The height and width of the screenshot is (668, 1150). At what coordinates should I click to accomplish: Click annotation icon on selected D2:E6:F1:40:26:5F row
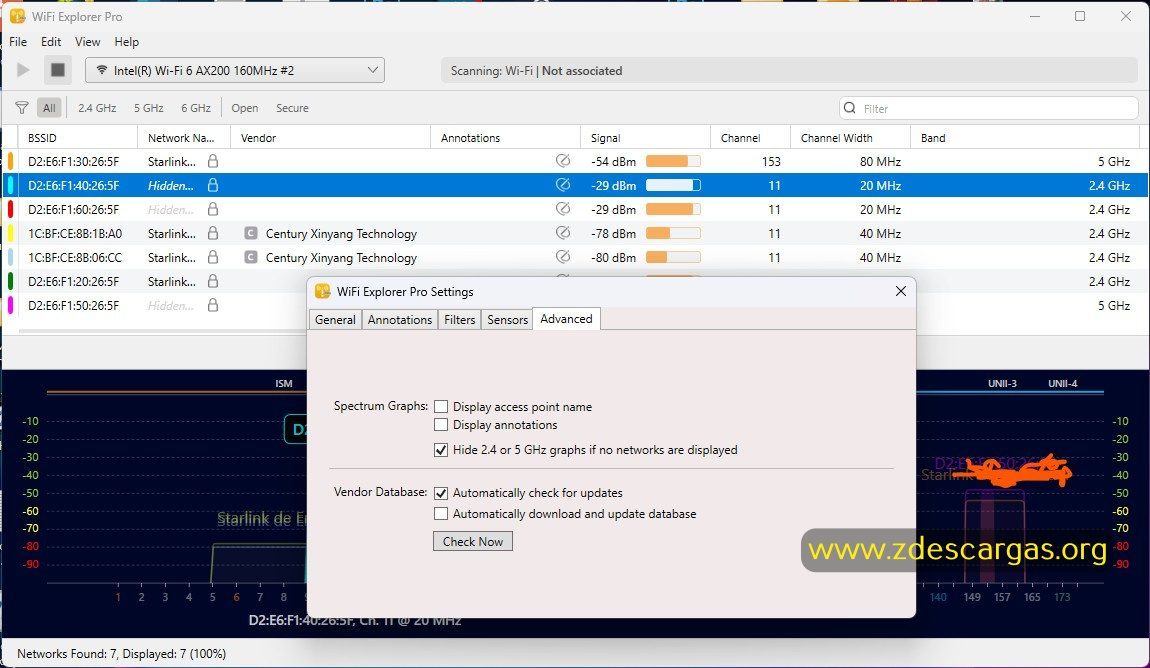[563, 185]
